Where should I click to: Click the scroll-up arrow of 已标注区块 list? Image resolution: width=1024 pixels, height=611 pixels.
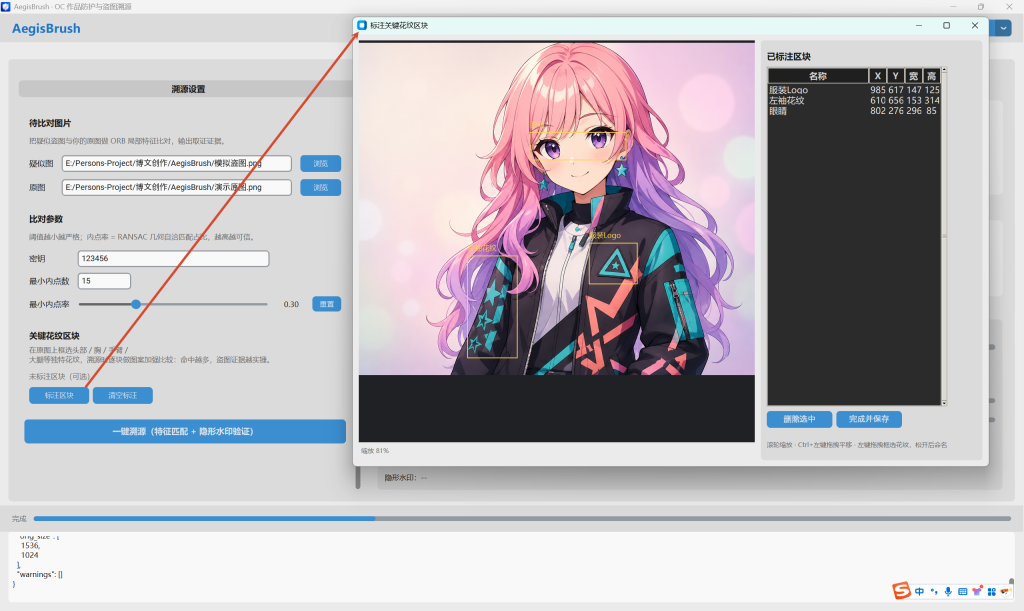[944, 70]
